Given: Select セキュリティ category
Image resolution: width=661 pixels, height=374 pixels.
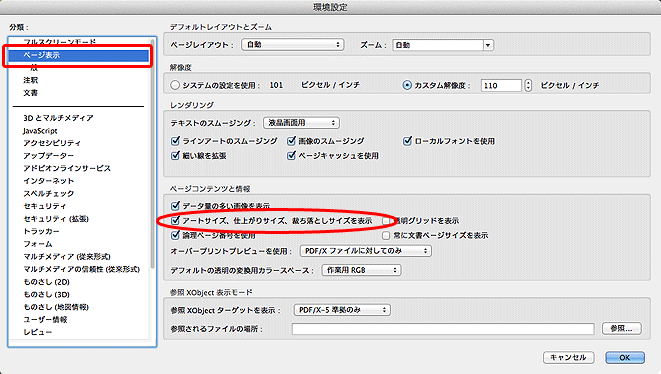Looking at the screenshot, I should (x=45, y=206).
